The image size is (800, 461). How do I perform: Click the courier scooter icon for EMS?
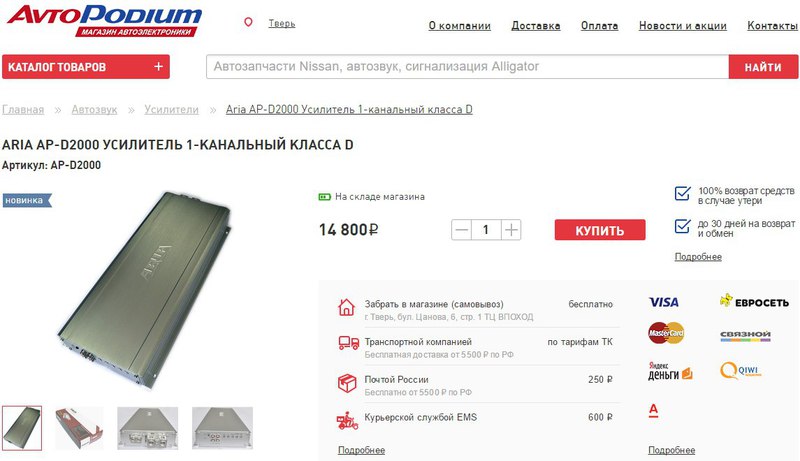click(x=347, y=421)
